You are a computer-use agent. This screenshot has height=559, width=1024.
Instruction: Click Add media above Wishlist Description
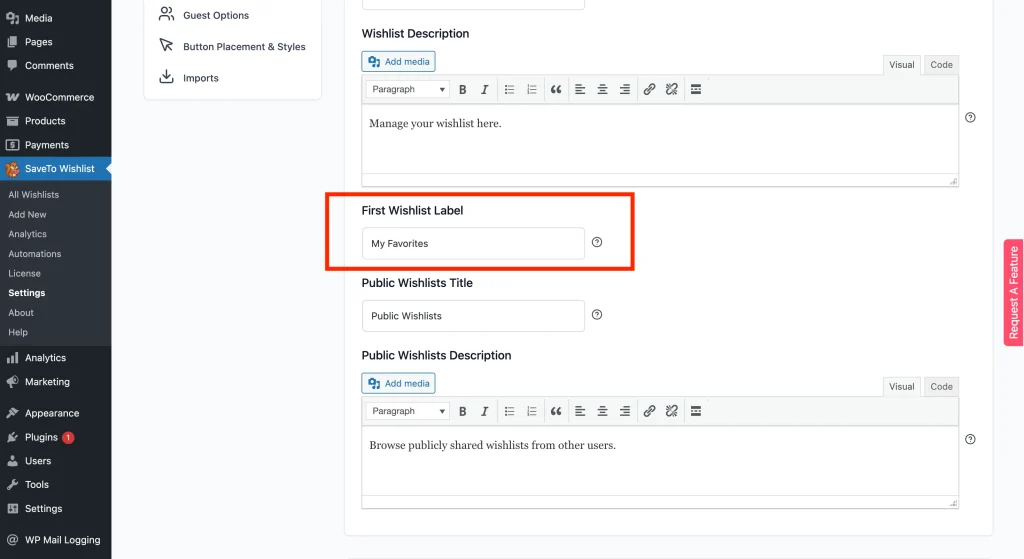click(x=398, y=61)
